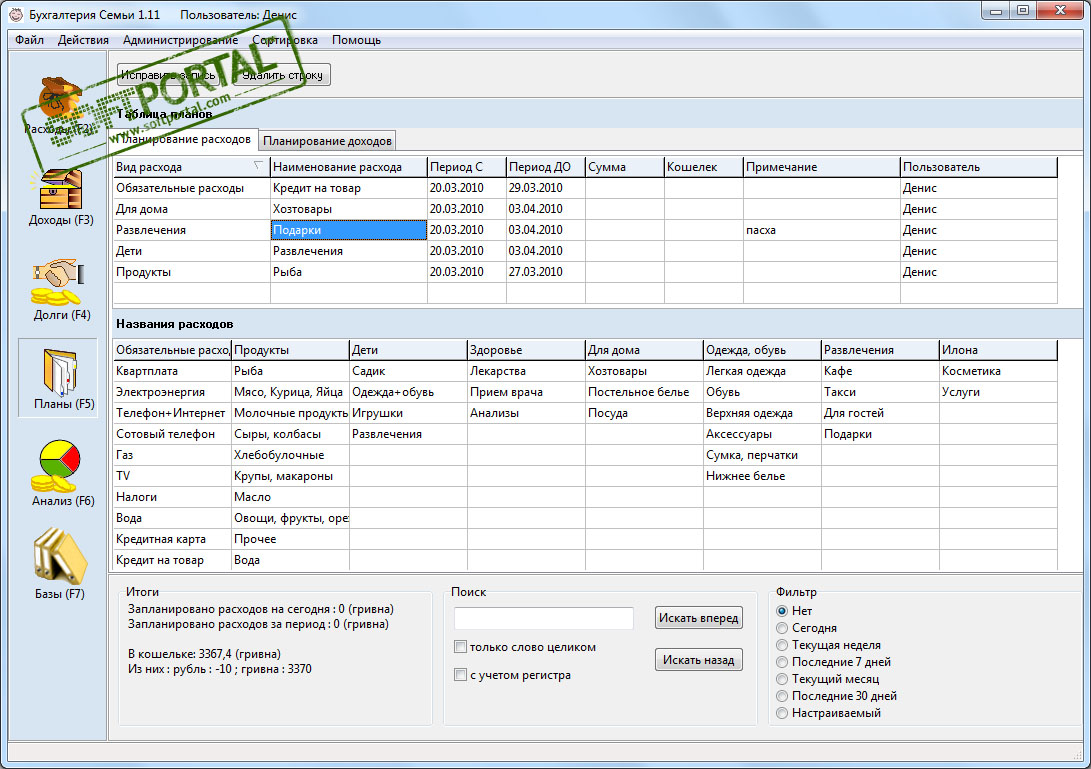Select the Кредит на товар plan row cell

click(x=349, y=188)
